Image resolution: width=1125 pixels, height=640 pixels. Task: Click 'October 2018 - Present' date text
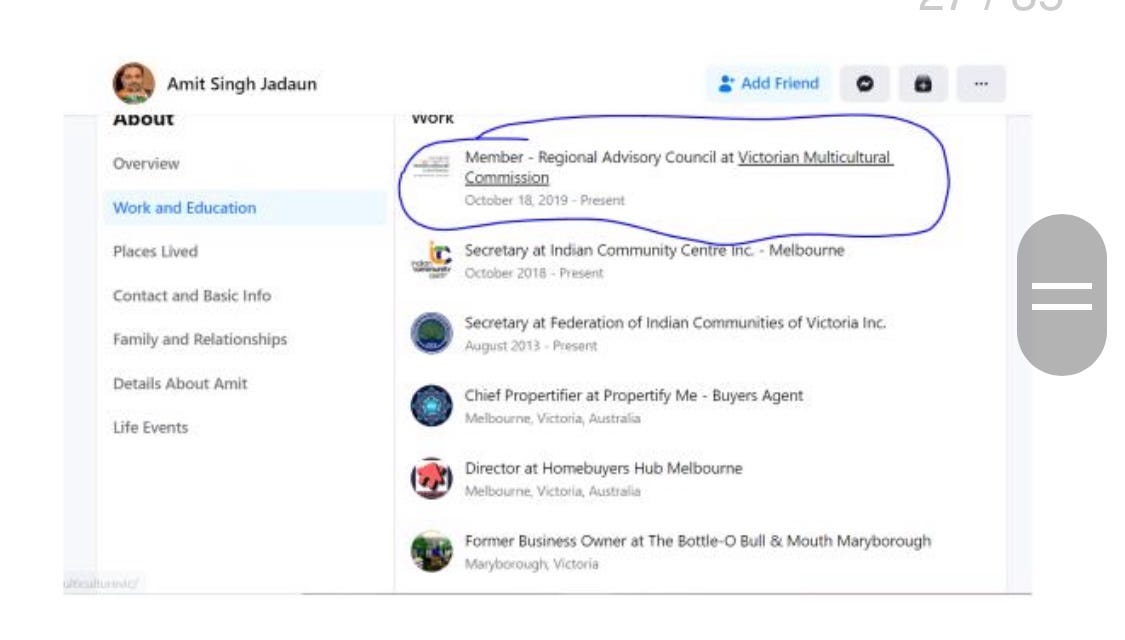534,273
